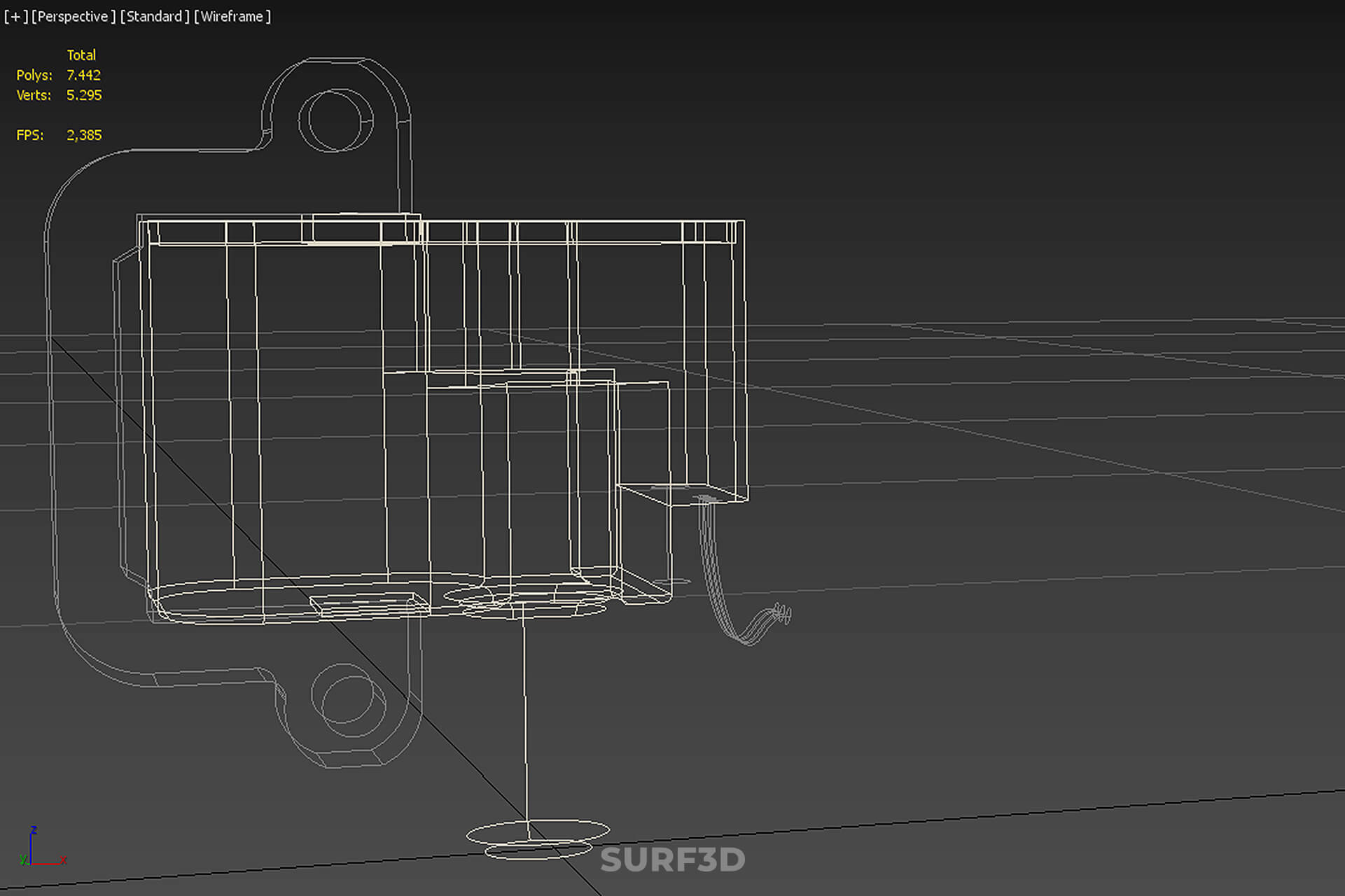Click the Verts count statistic value
Screen dimensions: 1345x896
pyautogui.click(x=84, y=95)
